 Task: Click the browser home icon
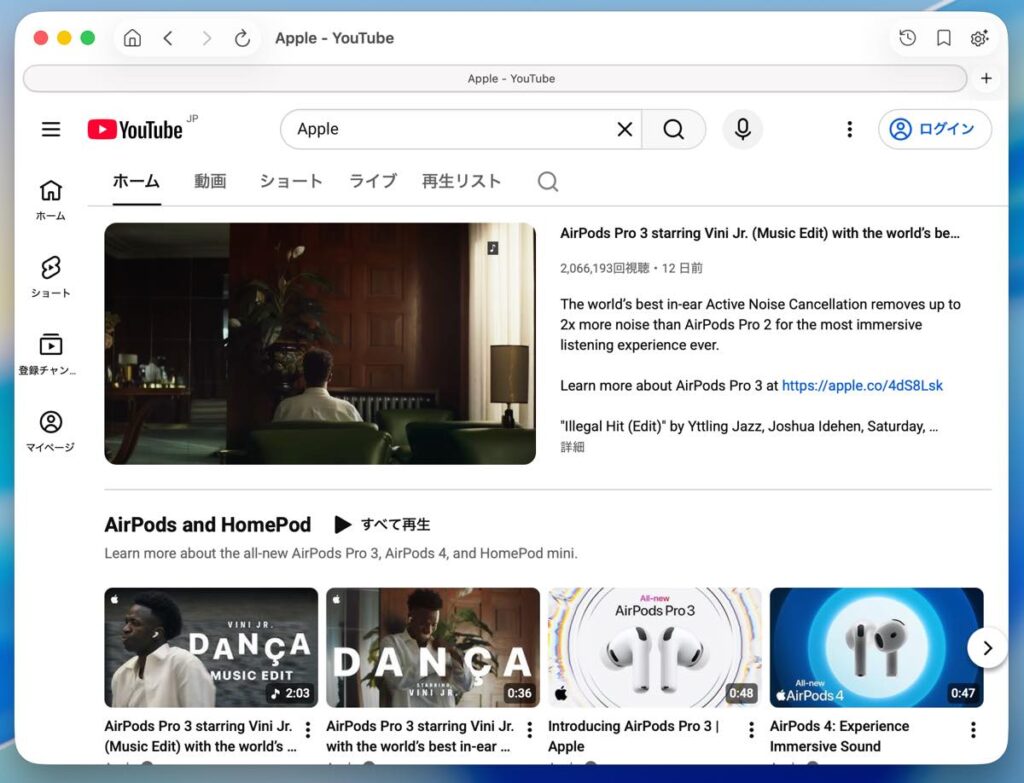coord(132,38)
